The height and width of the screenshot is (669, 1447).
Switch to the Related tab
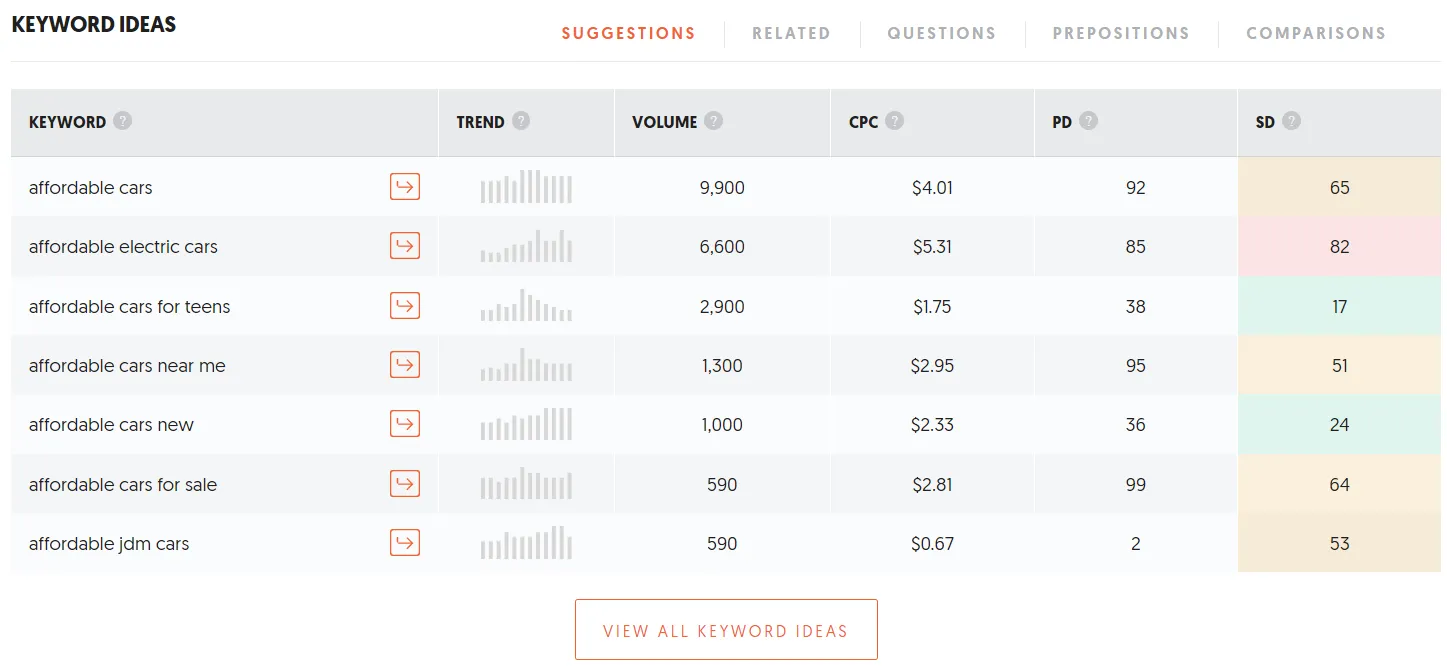[791, 33]
